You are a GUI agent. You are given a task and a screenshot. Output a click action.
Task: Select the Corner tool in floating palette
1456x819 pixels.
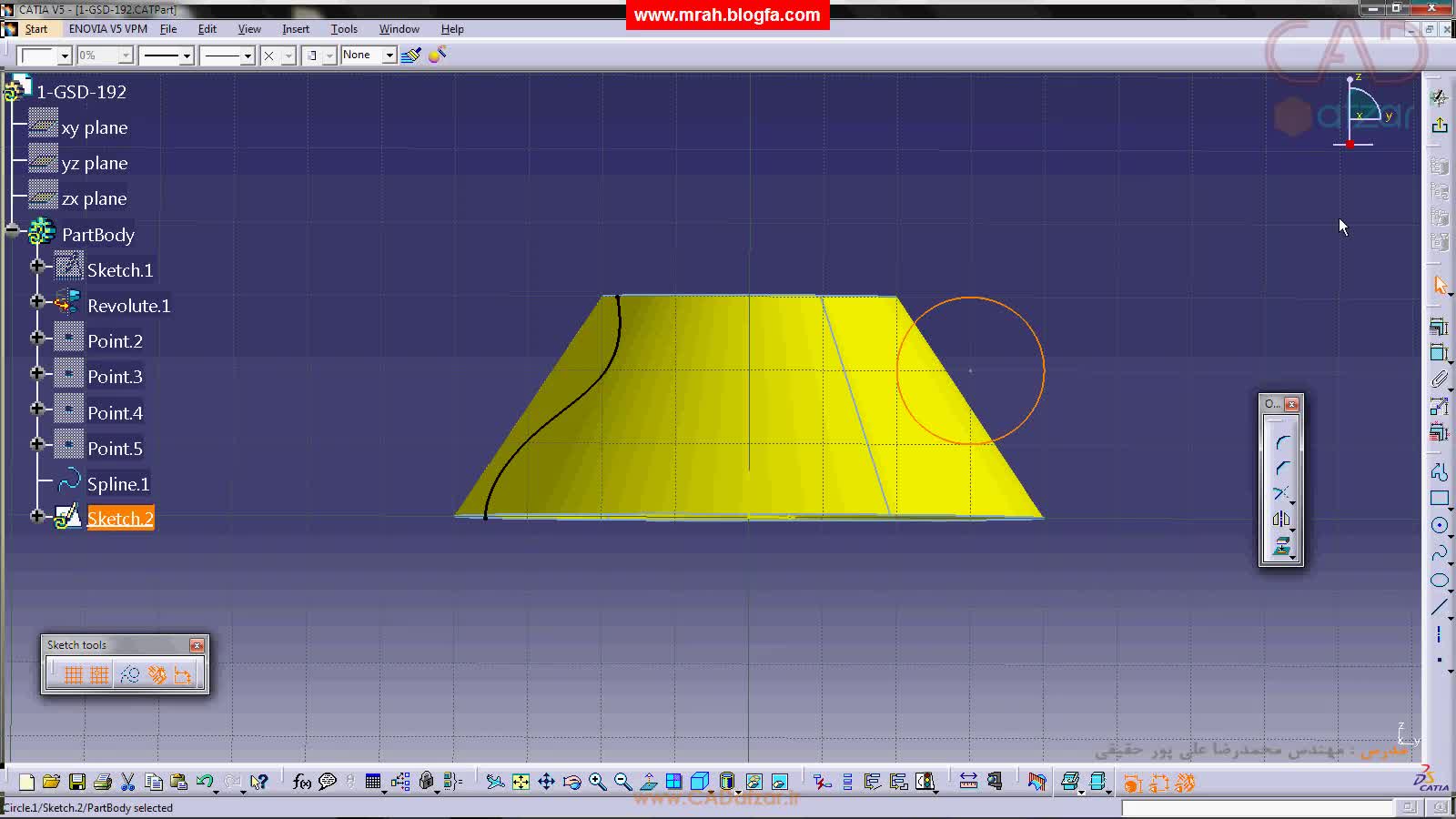pyautogui.click(x=1281, y=443)
